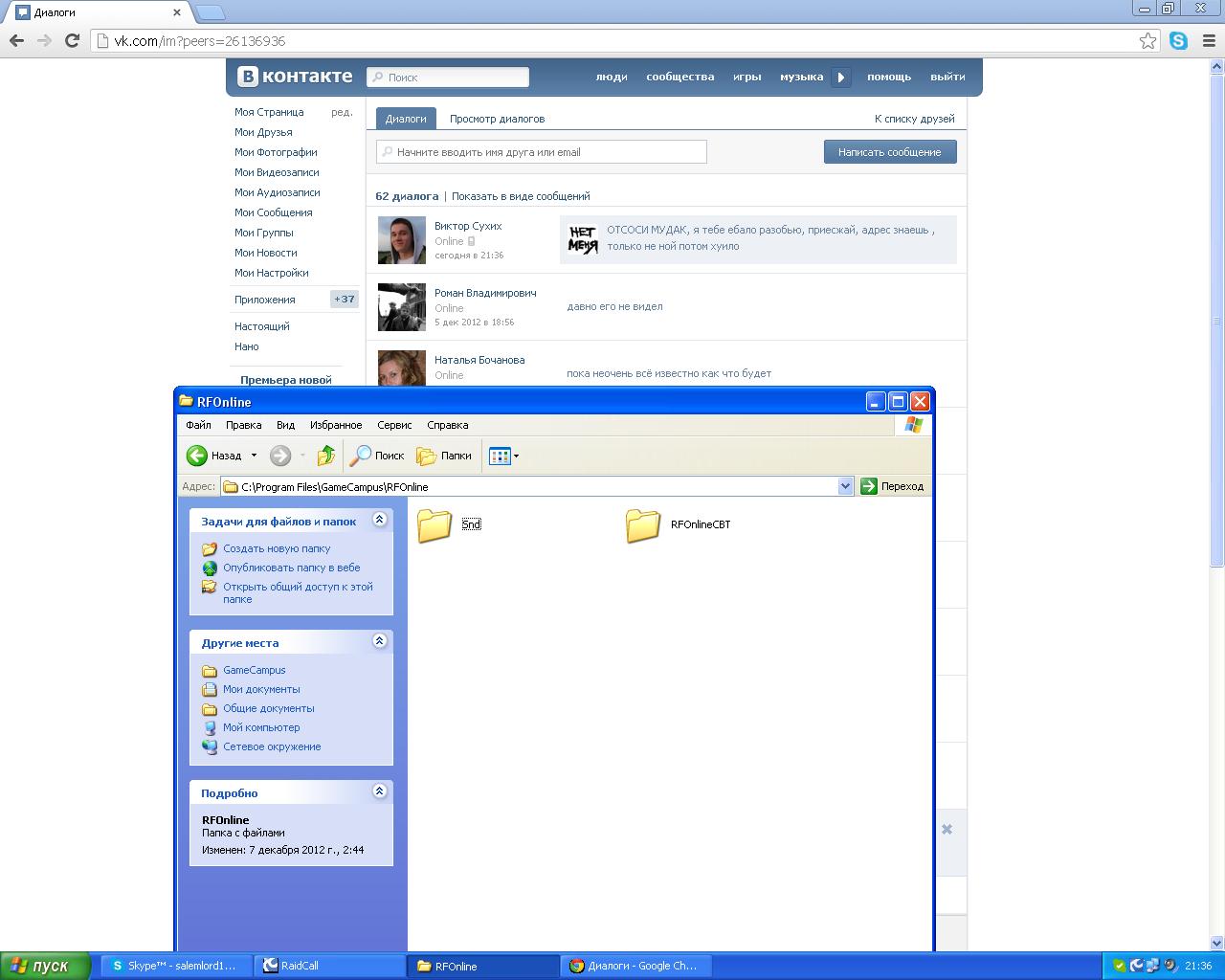Open Views icon dropdown in Explorer toolbar
The height and width of the screenshot is (980, 1225).
pyautogui.click(x=503, y=456)
